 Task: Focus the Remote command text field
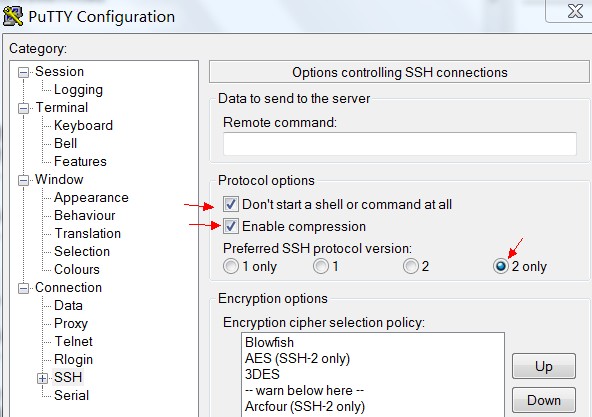[400, 144]
